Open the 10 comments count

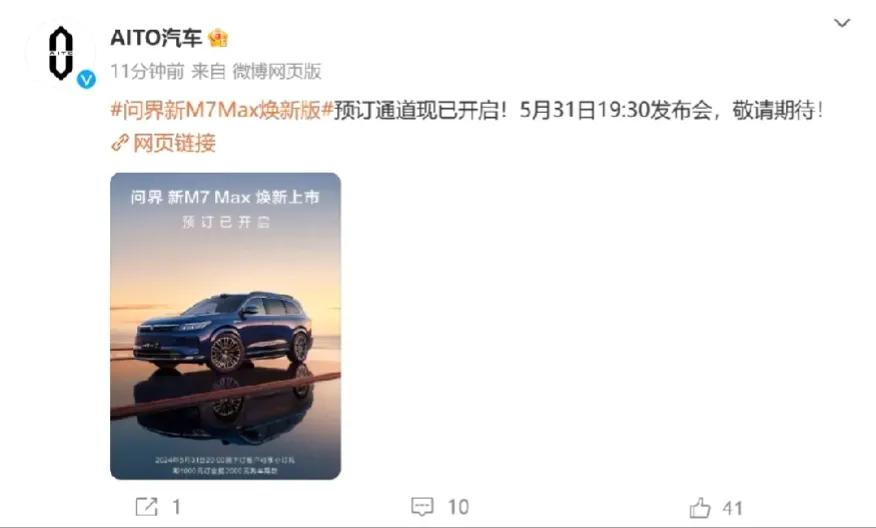coord(458,507)
